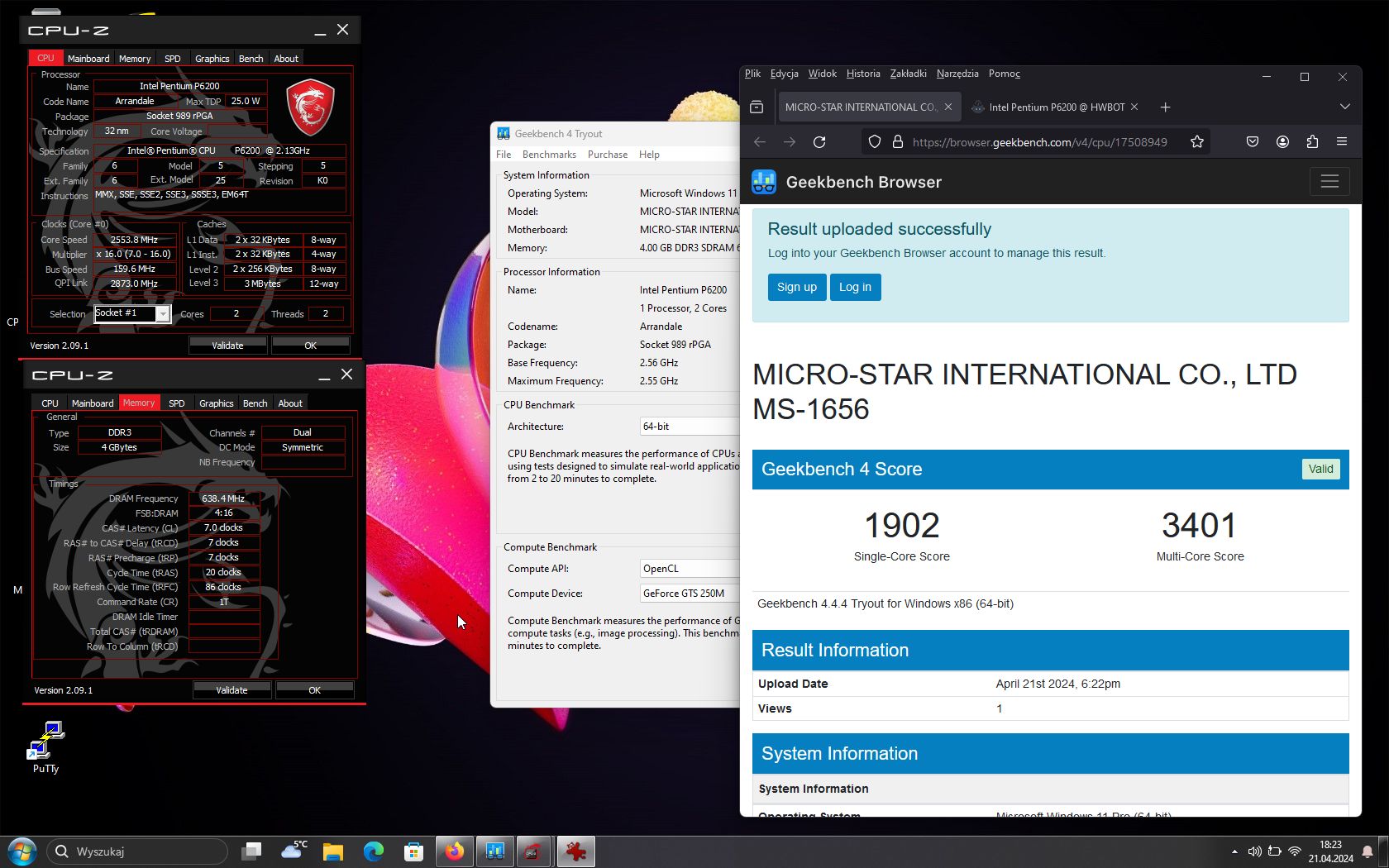Open the weather widget showing 5°C

click(x=294, y=851)
